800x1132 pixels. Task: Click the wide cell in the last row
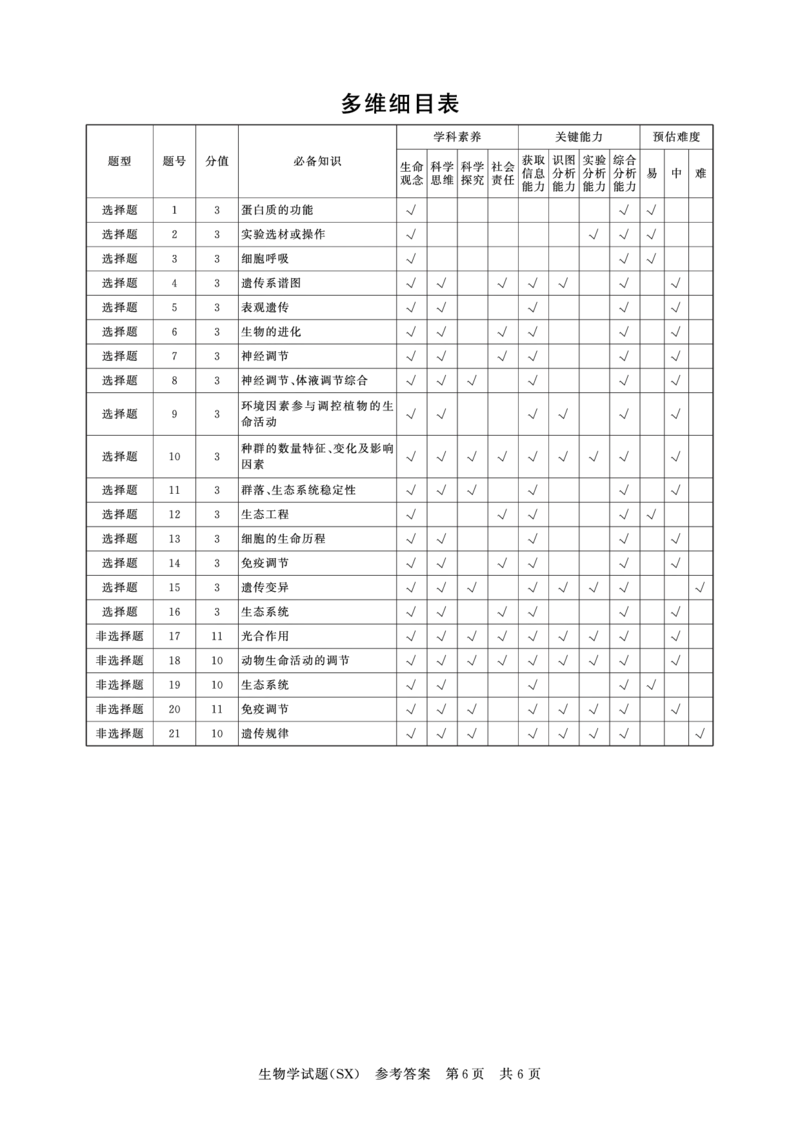315,736
